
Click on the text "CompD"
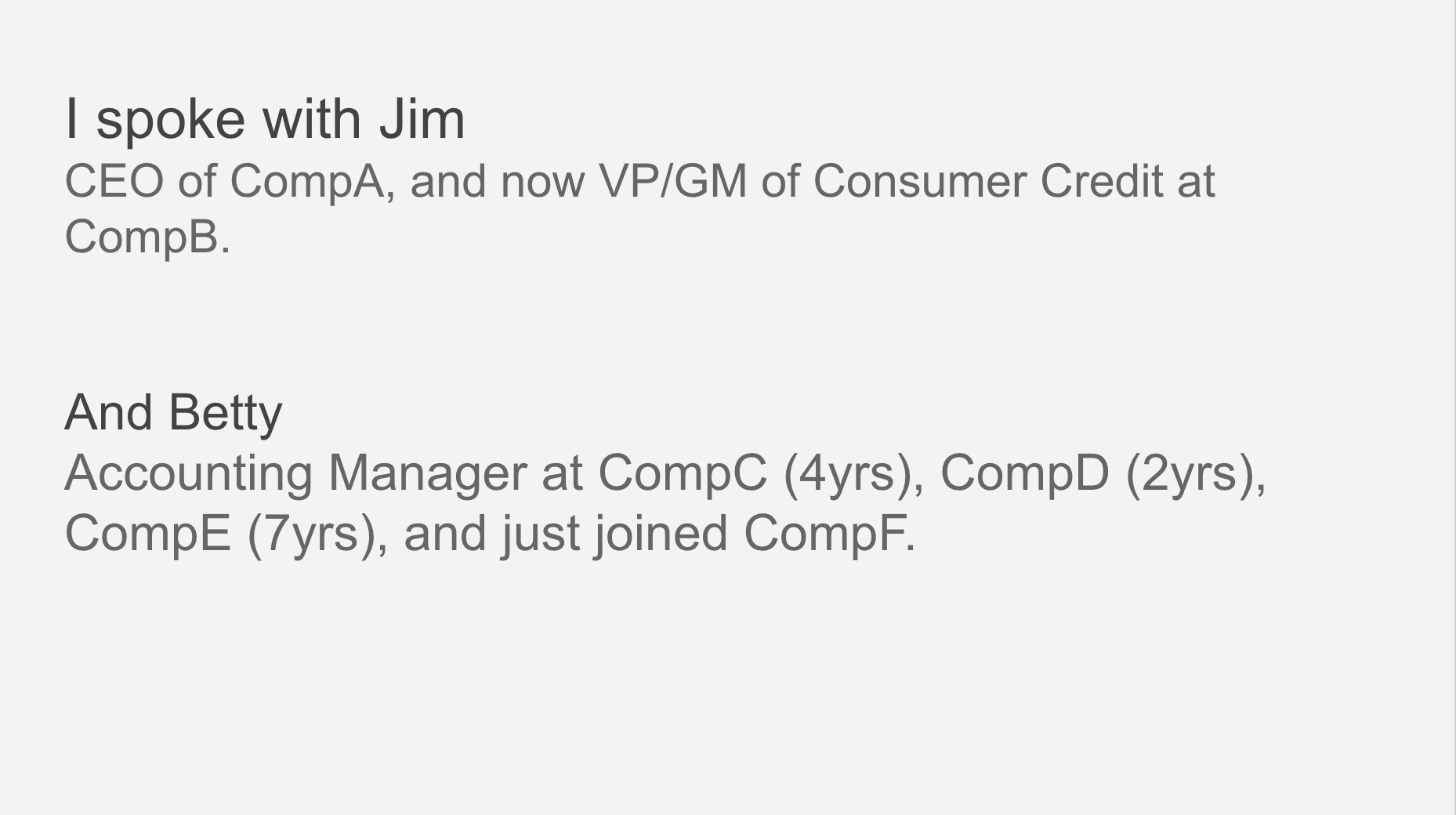[1024, 473]
